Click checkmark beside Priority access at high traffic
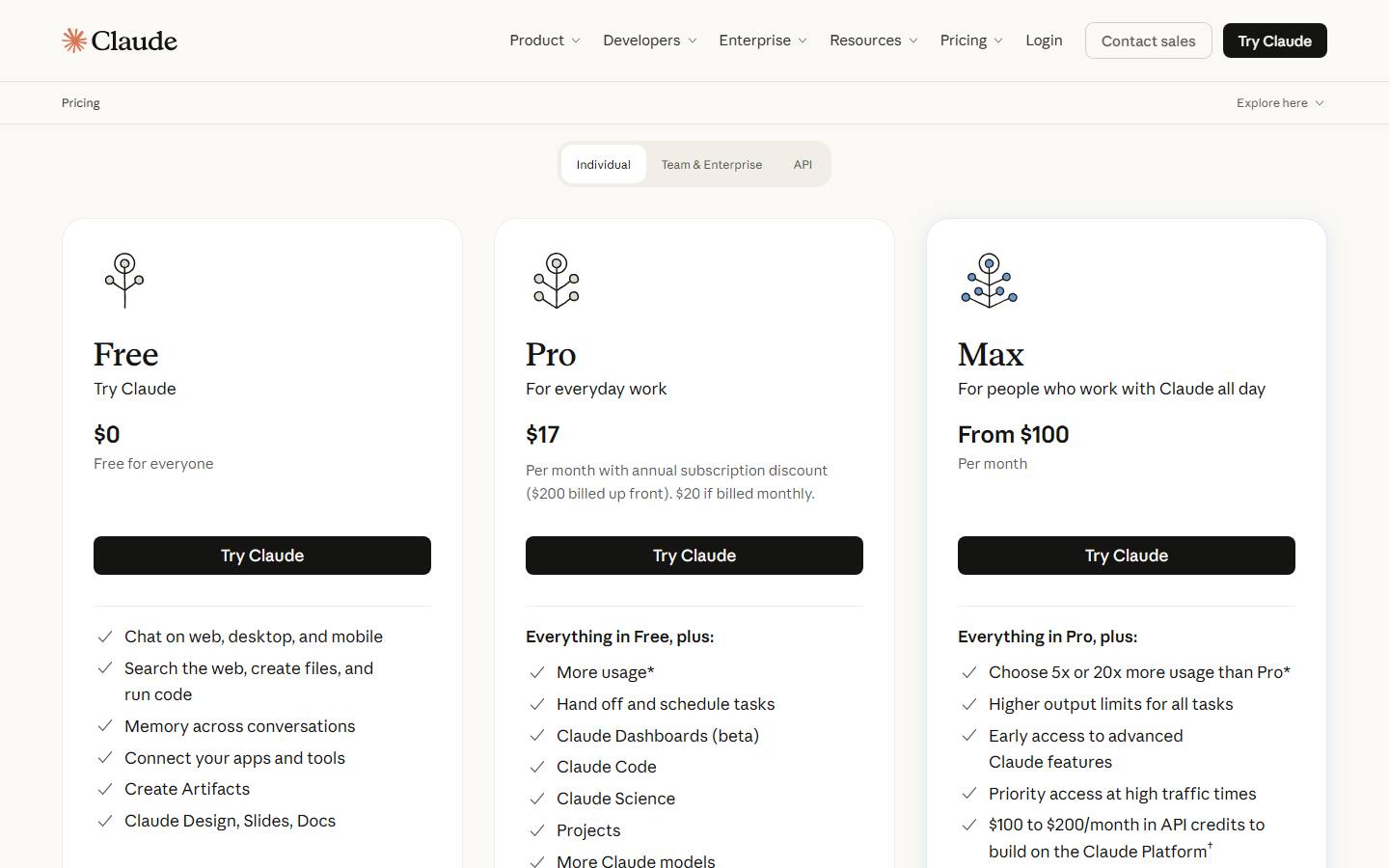1389x868 pixels. [969, 794]
